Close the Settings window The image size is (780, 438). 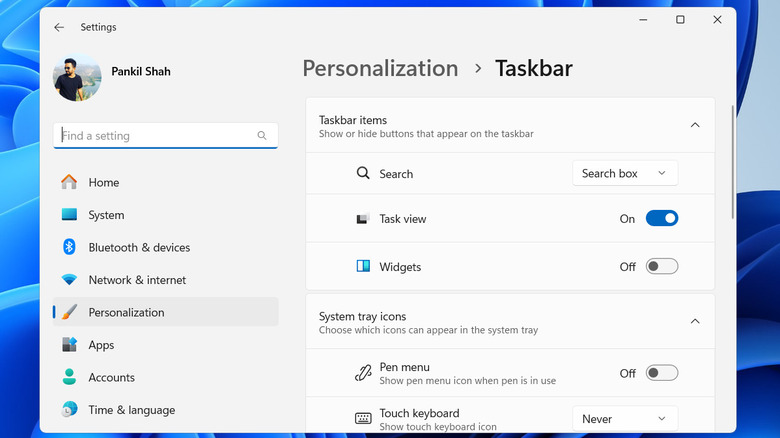[x=717, y=19]
